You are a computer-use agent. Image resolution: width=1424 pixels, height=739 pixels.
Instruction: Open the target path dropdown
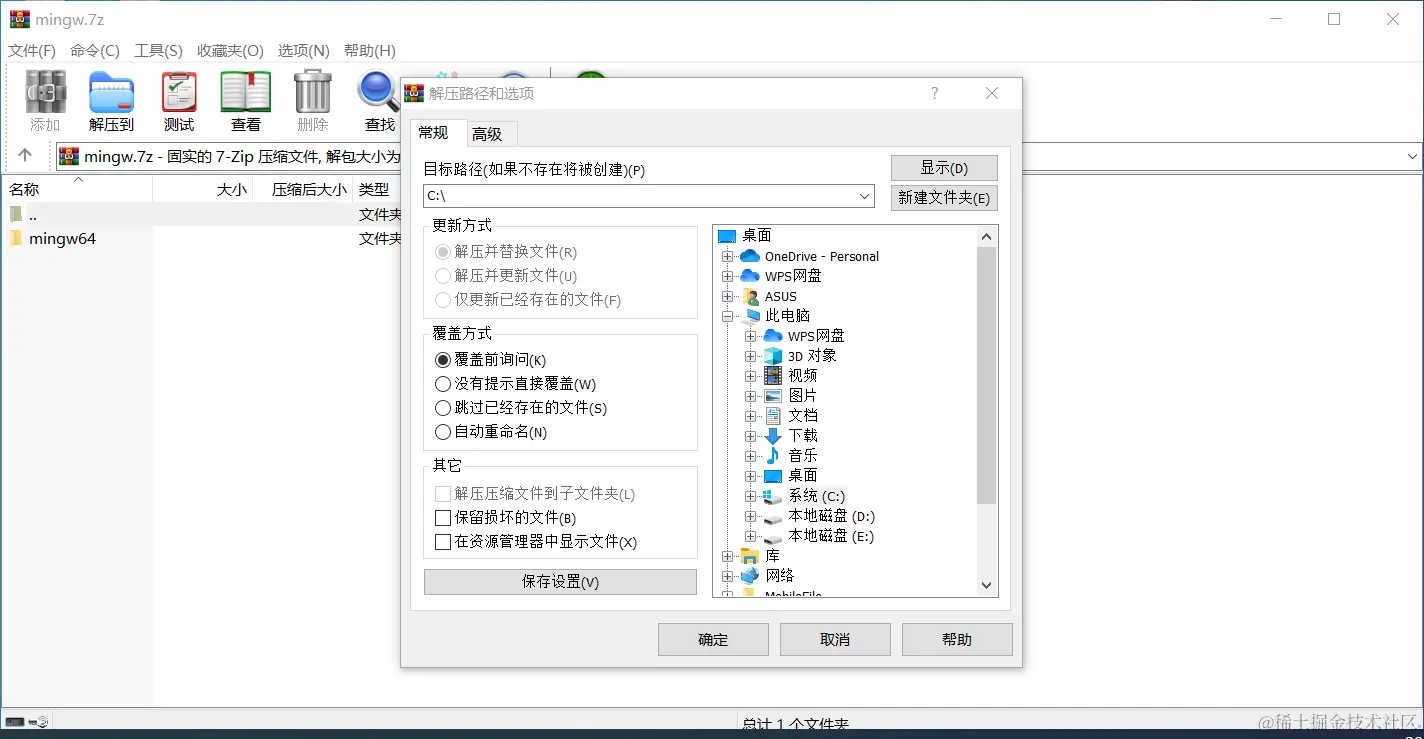coord(864,196)
